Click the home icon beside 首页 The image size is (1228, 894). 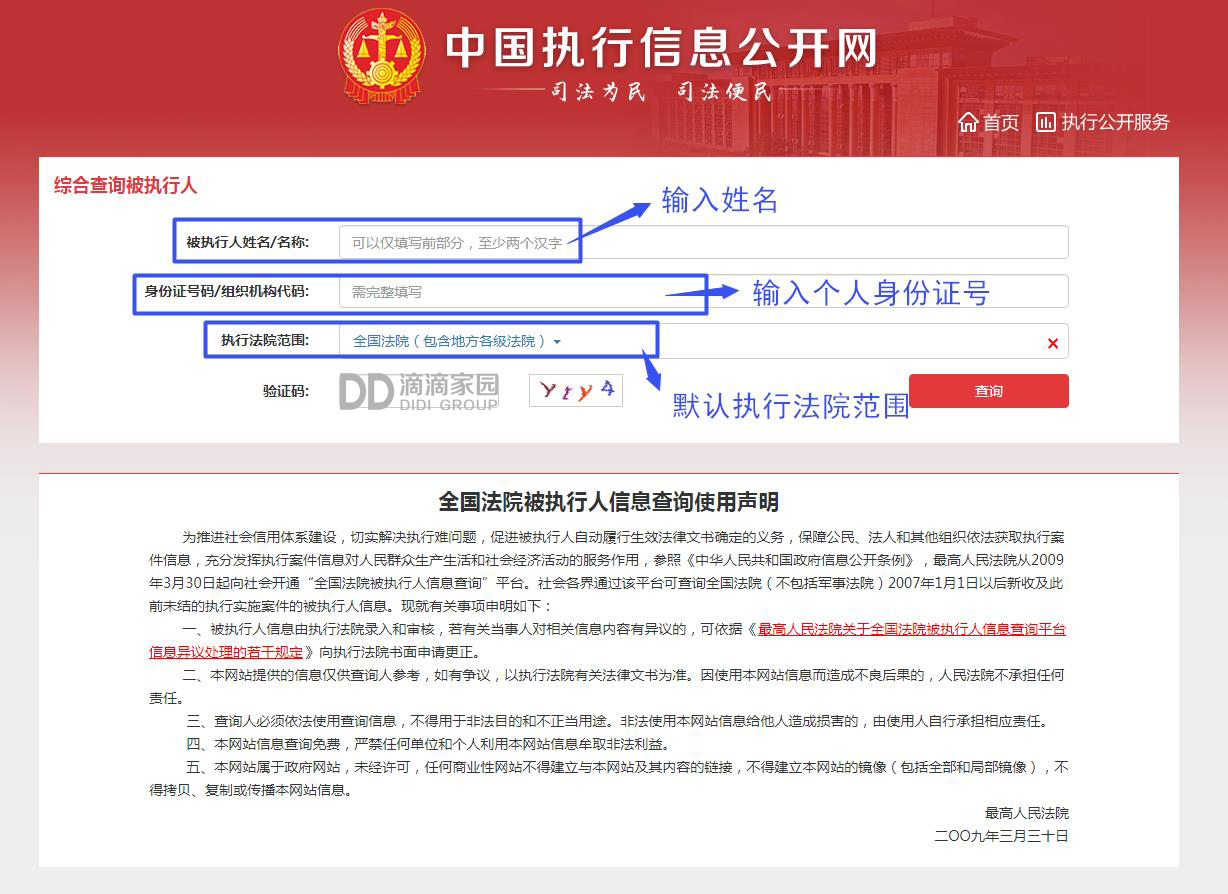pos(967,122)
